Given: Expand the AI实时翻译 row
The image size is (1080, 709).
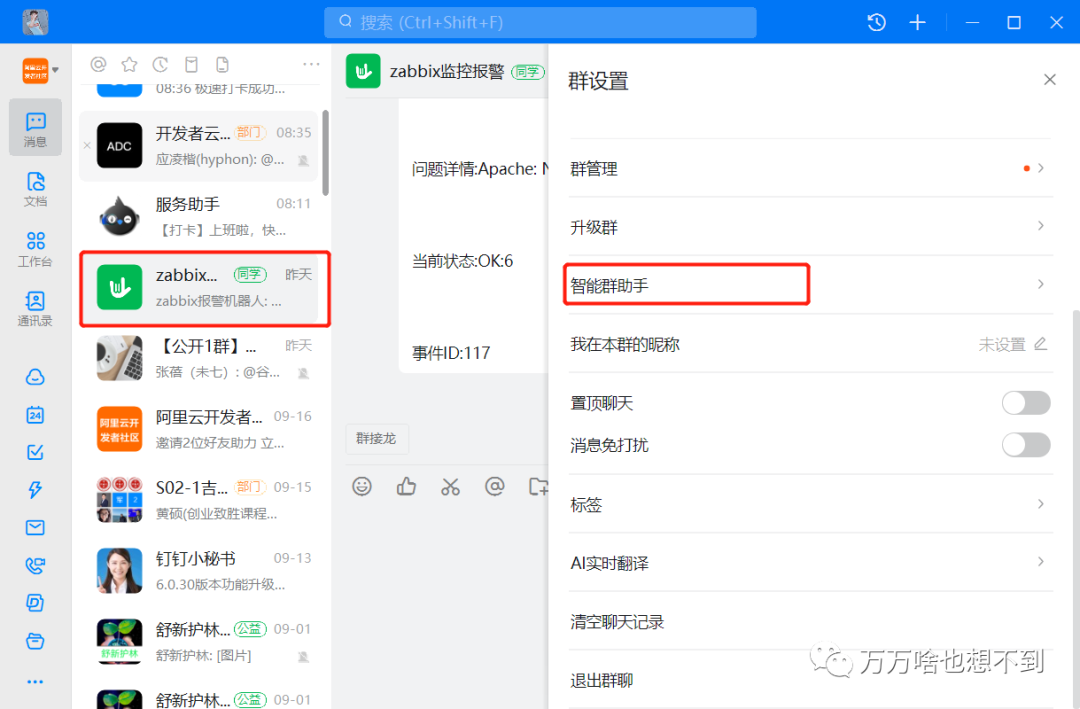Looking at the screenshot, I should (811, 563).
